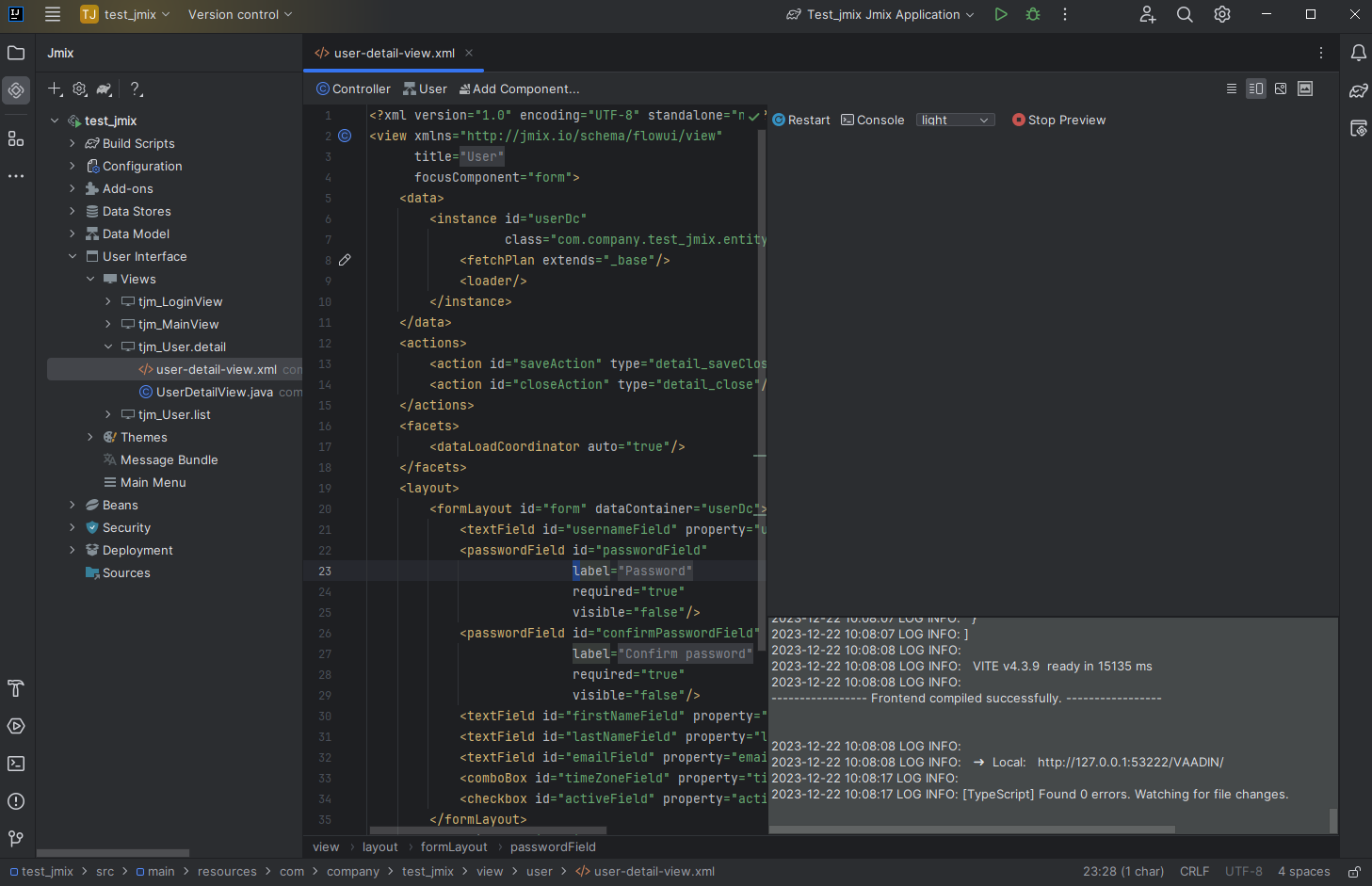Click passwordField breadcrumb

click(553, 846)
